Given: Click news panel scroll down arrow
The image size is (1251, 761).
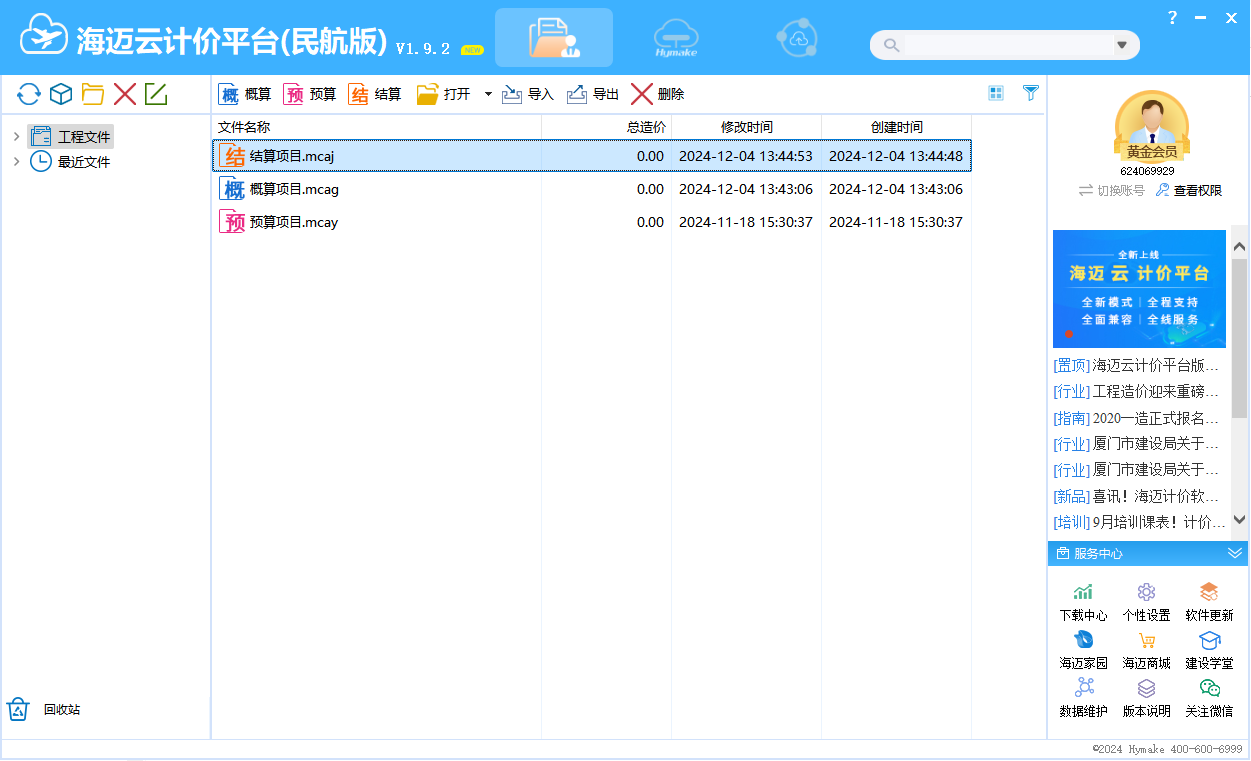Looking at the screenshot, I should pyautogui.click(x=1240, y=520).
